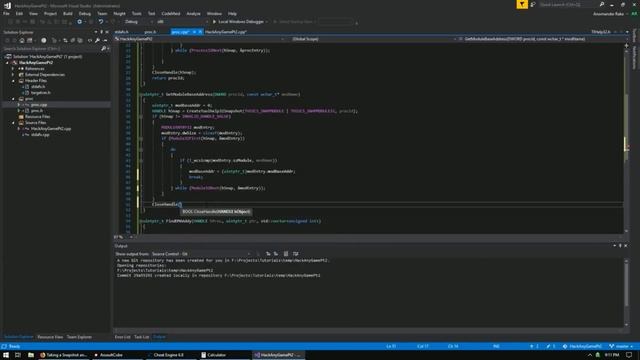Click the editor split handle above scrollbar
The width and height of the screenshot is (640, 360).
pyautogui.click(x=627, y=46)
